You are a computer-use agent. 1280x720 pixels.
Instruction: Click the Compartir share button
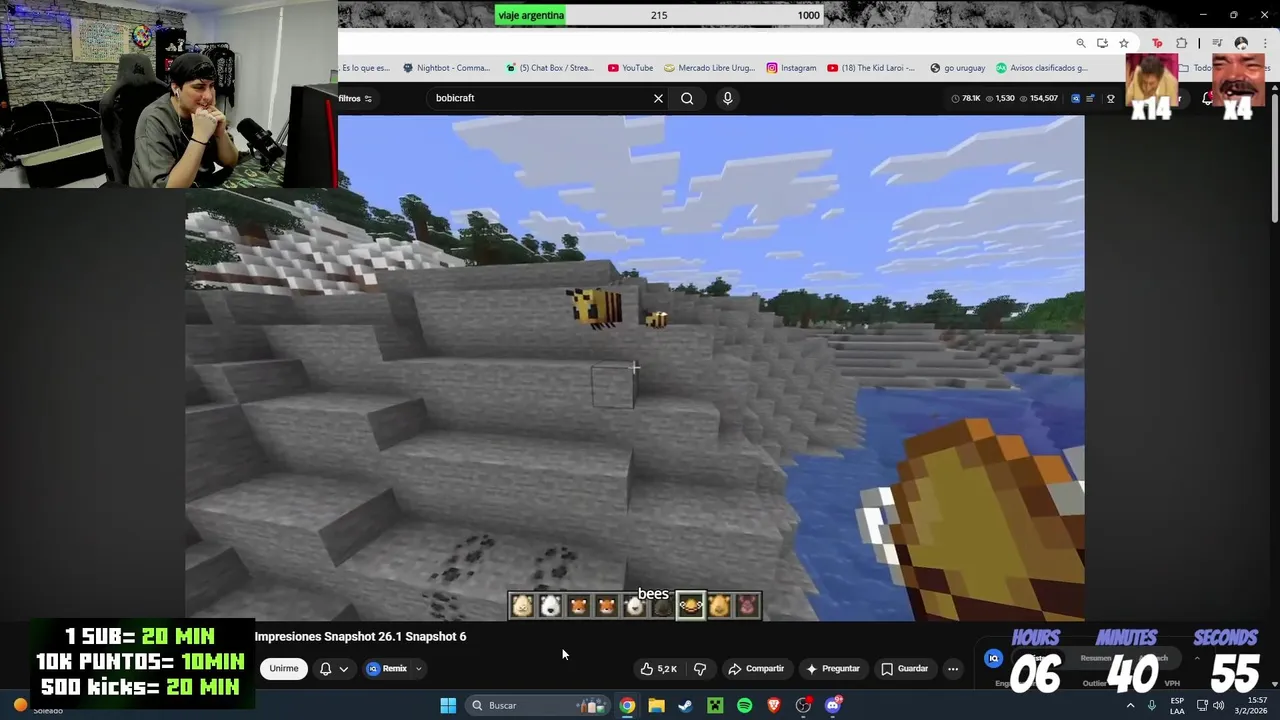click(x=756, y=668)
